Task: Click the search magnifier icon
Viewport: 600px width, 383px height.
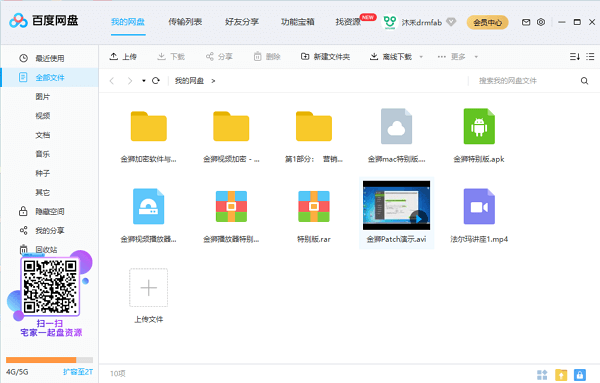Action: click(x=584, y=81)
